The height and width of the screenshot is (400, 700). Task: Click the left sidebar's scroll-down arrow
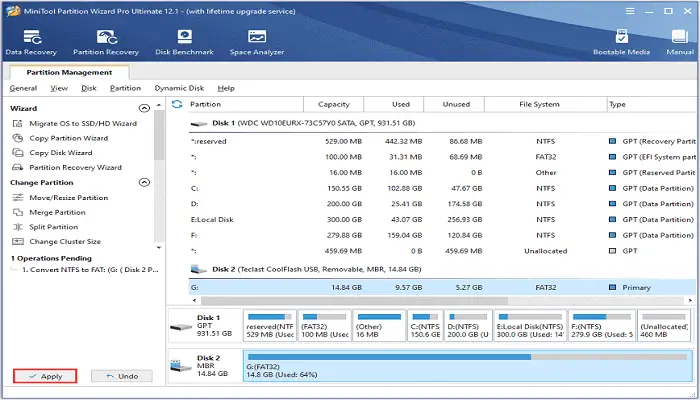159,247
